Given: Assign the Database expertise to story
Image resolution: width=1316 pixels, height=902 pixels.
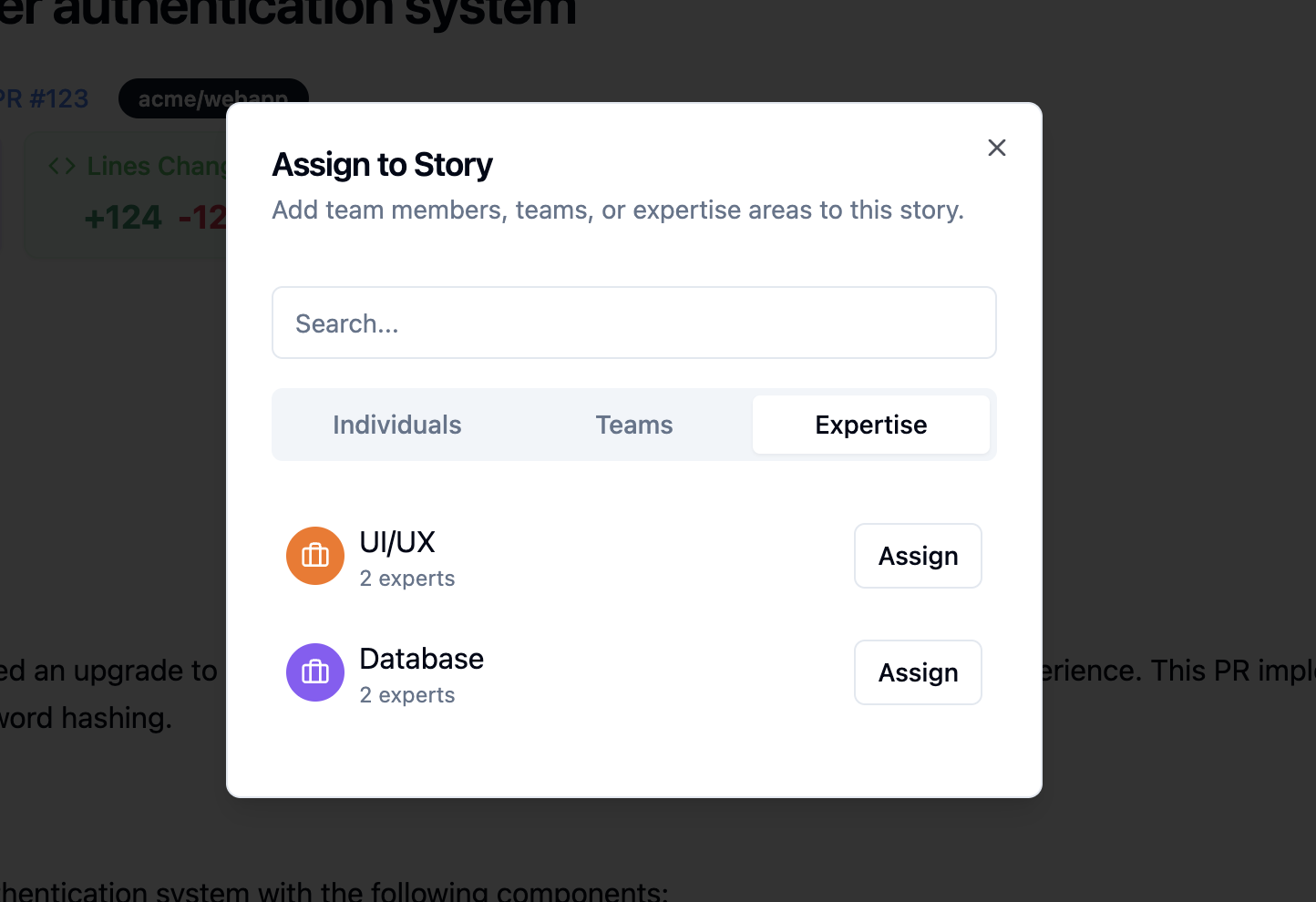Looking at the screenshot, I should tap(917, 672).
